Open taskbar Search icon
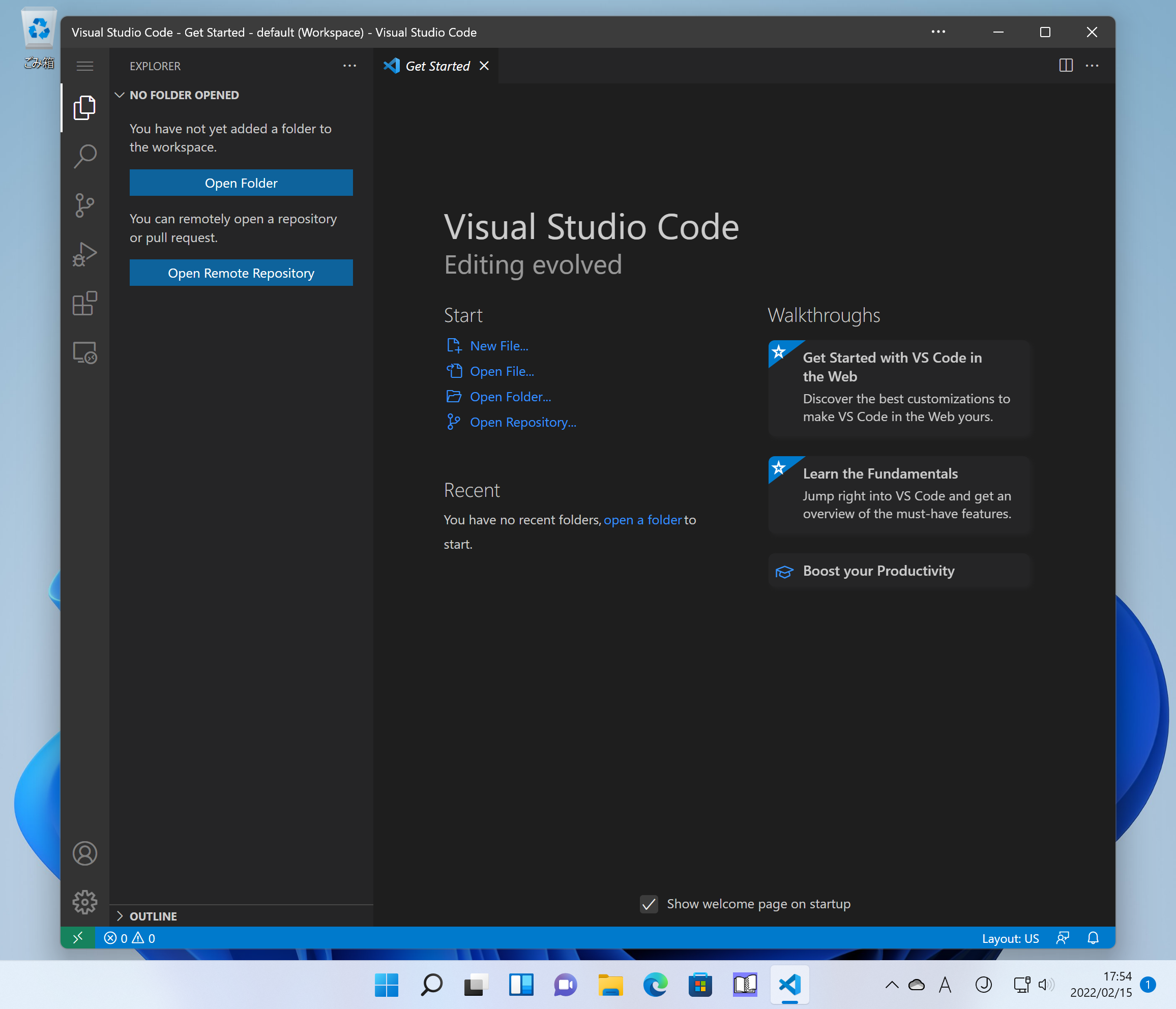This screenshot has height=1009, width=1176. (x=431, y=985)
